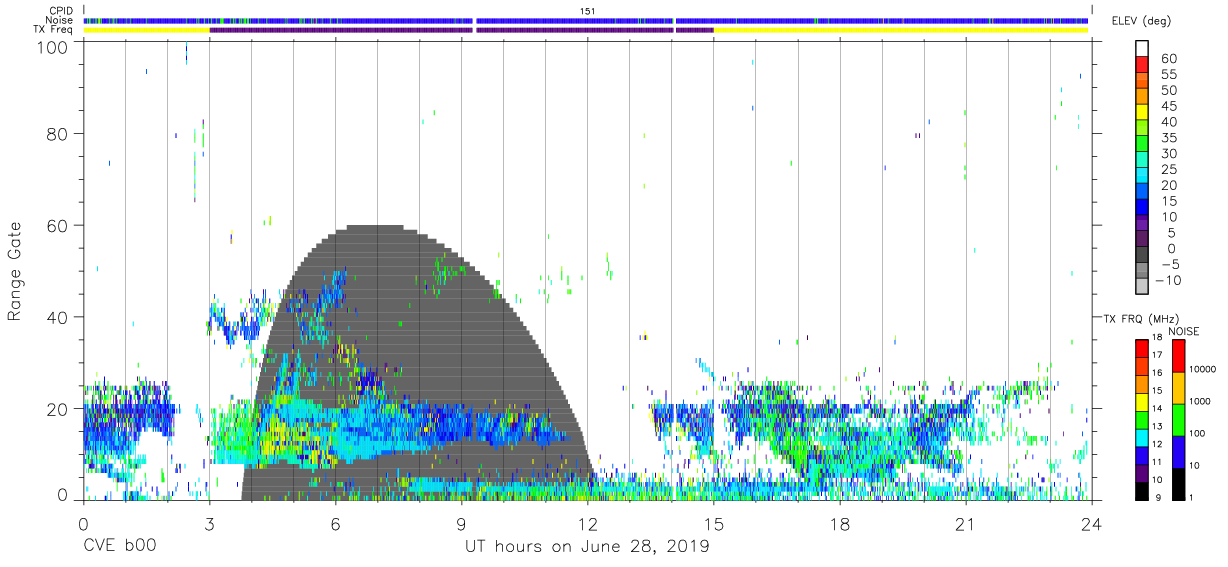The height and width of the screenshot is (567, 1228).
Task: Click the red 55–60 degree elevation swatch
Action: [x=1142, y=65]
